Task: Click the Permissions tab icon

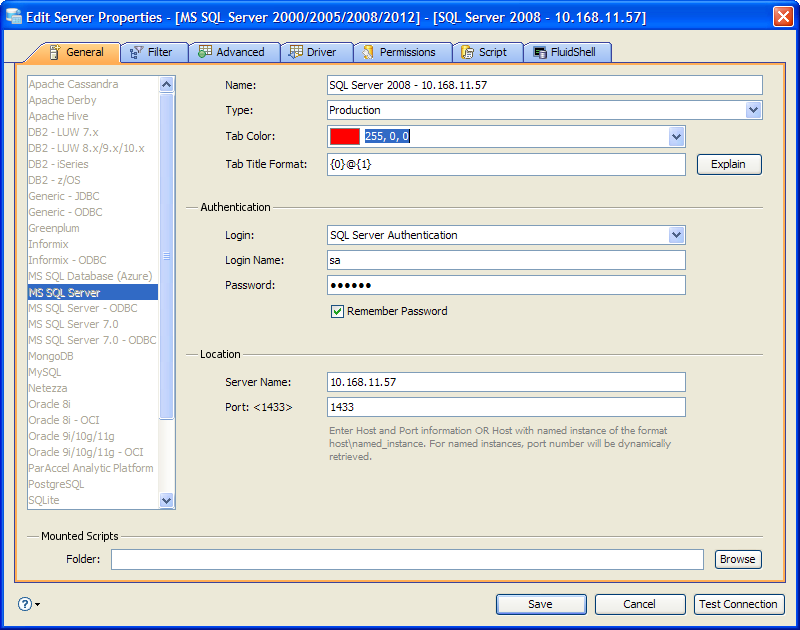Action: point(368,52)
